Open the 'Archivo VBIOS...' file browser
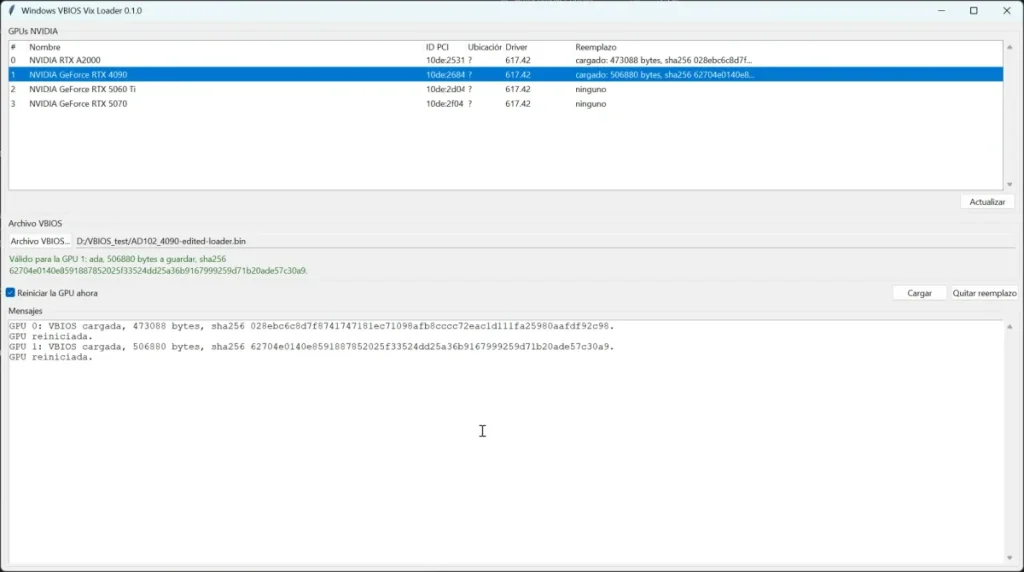1024x572 pixels. (x=40, y=241)
